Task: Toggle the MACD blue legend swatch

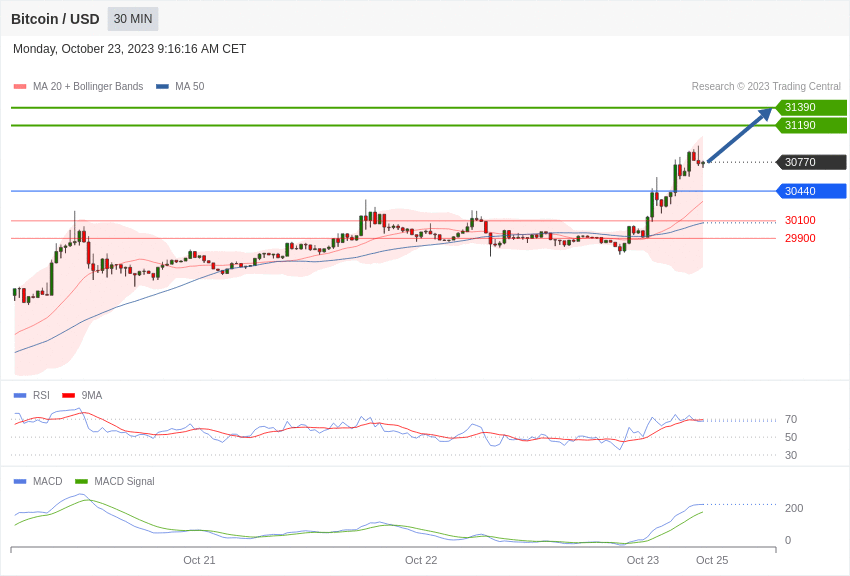Action: (x=20, y=481)
